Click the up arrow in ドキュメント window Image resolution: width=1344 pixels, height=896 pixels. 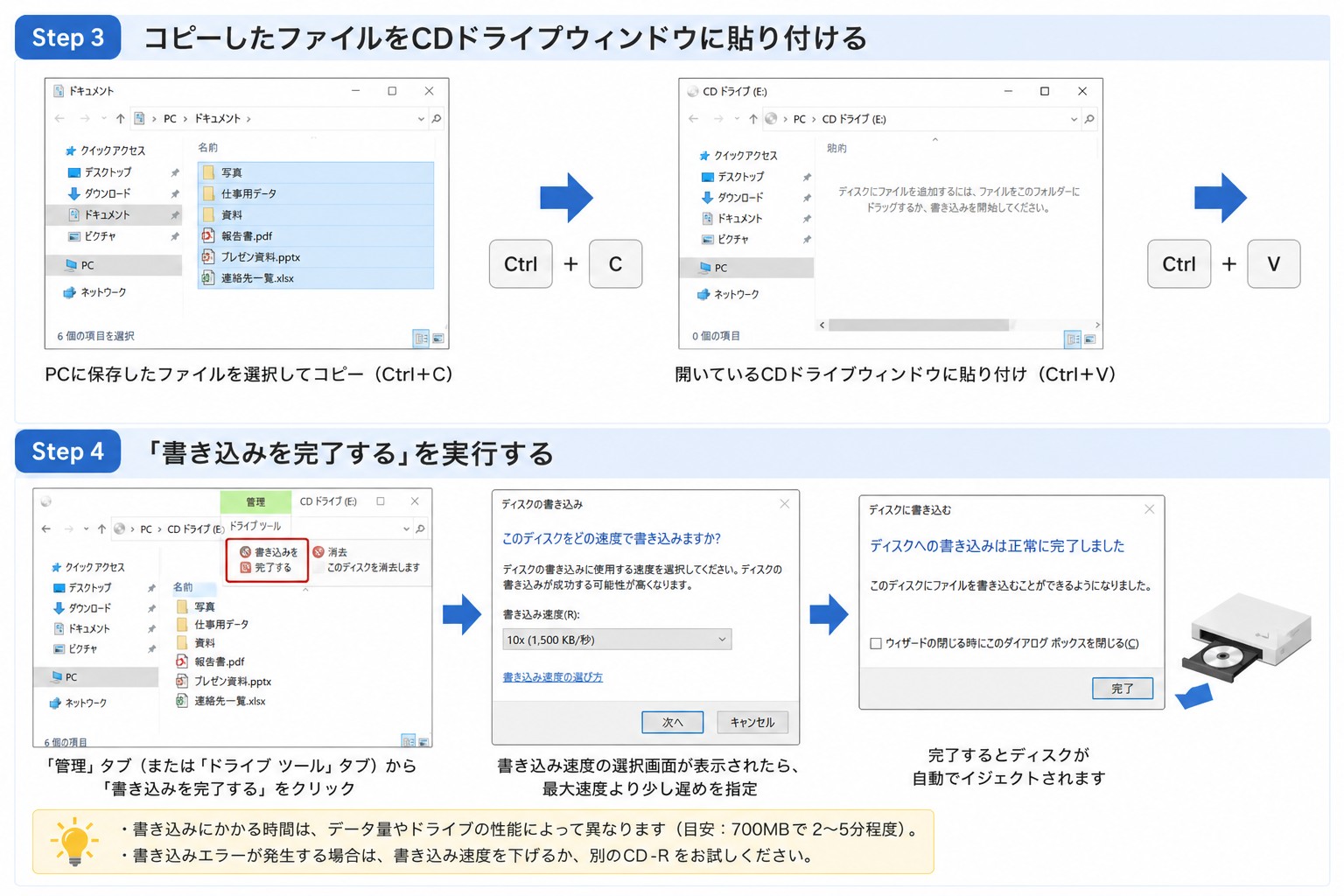coord(121,118)
